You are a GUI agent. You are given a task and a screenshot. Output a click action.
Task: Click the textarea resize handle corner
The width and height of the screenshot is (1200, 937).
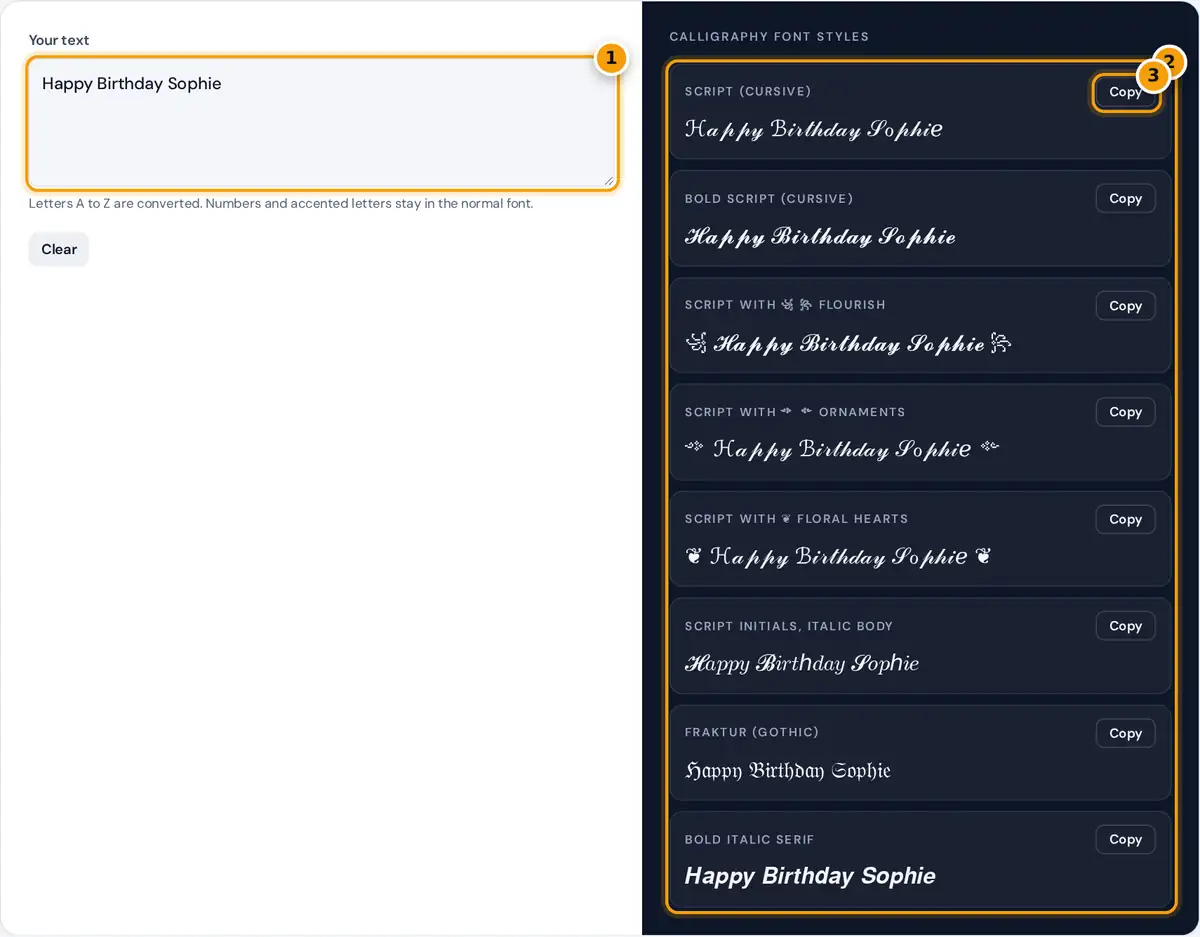click(608, 180)
